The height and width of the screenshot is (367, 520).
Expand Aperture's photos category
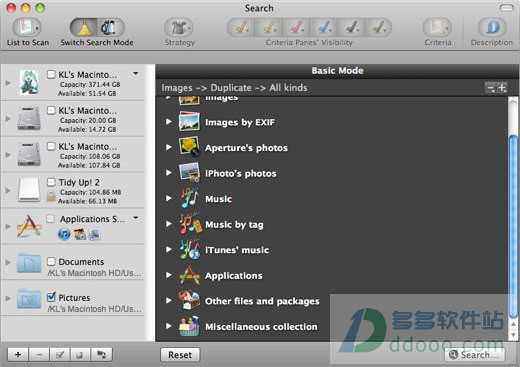[169, 147]
